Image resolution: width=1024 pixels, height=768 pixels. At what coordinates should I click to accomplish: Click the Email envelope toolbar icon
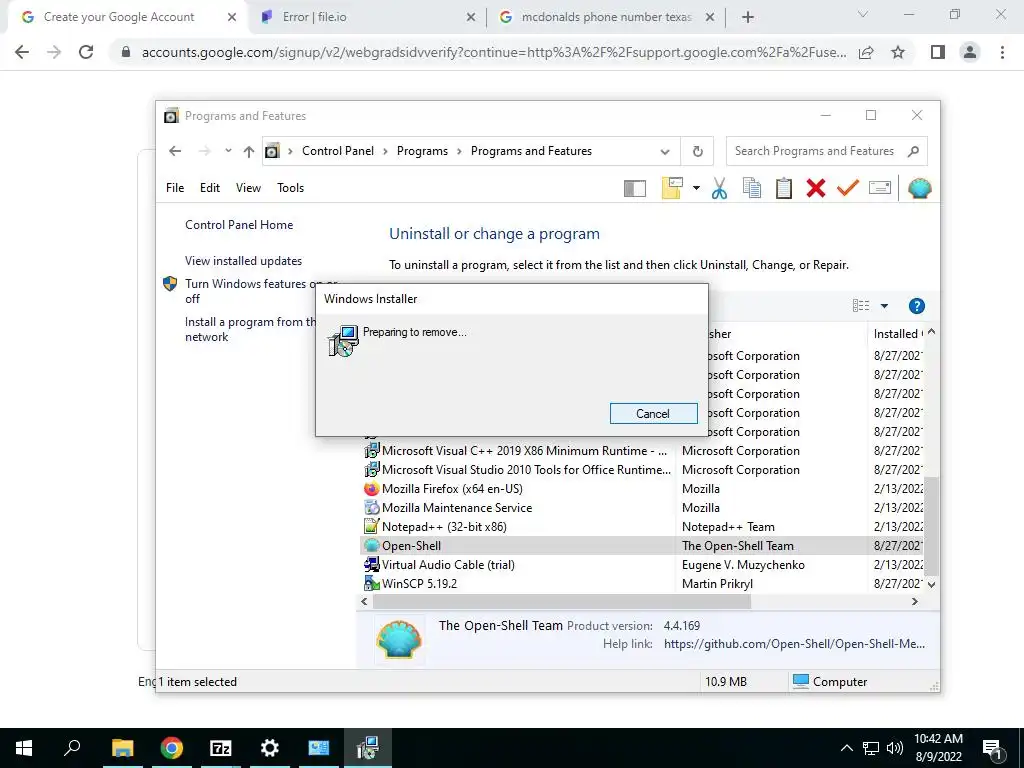coord(880,188)
